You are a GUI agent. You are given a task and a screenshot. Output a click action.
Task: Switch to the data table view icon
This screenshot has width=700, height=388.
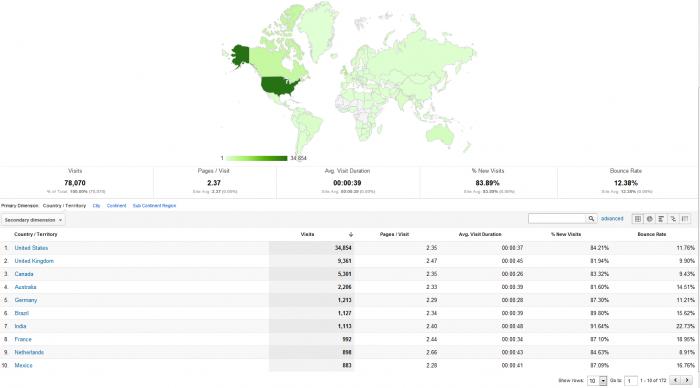click(638, 219)
